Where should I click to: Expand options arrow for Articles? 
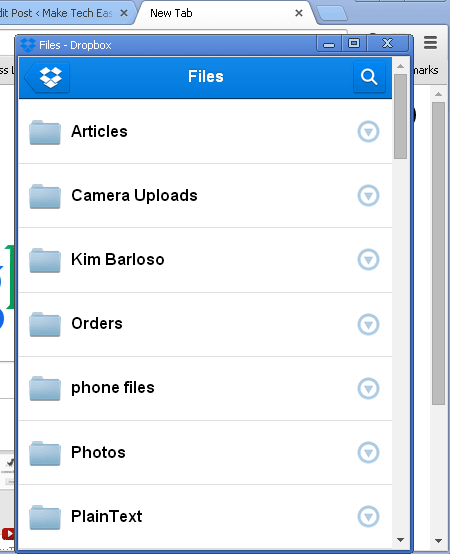(x=368, y=132)
